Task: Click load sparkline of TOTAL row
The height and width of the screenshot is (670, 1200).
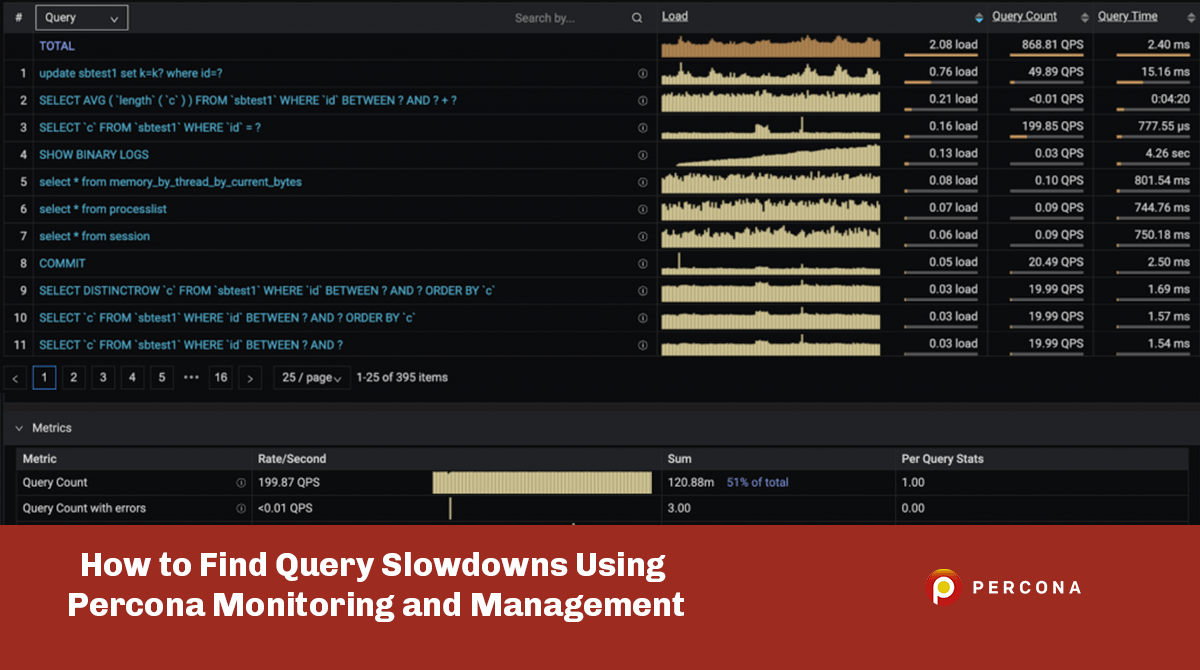Action: click(771, 46)
